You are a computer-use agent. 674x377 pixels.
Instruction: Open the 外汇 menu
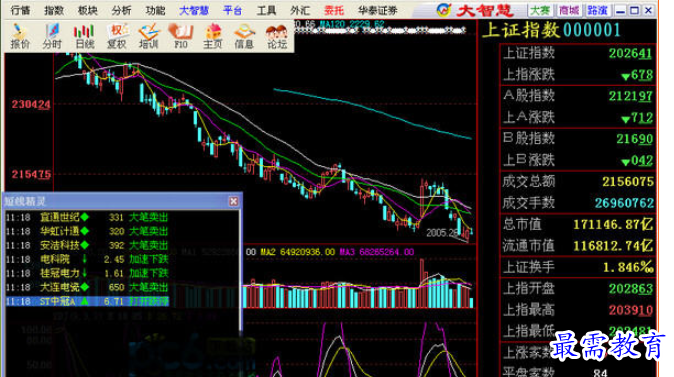point(300,10)
